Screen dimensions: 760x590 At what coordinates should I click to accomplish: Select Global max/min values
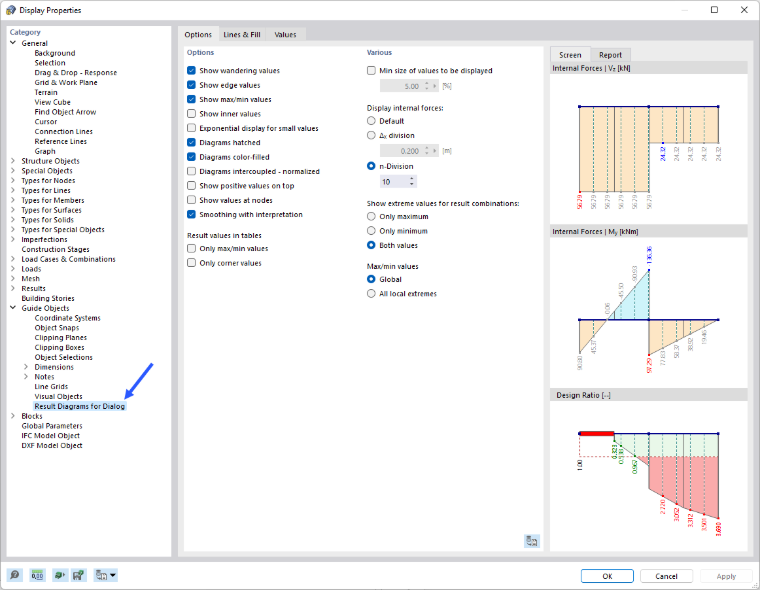point(371,279)
